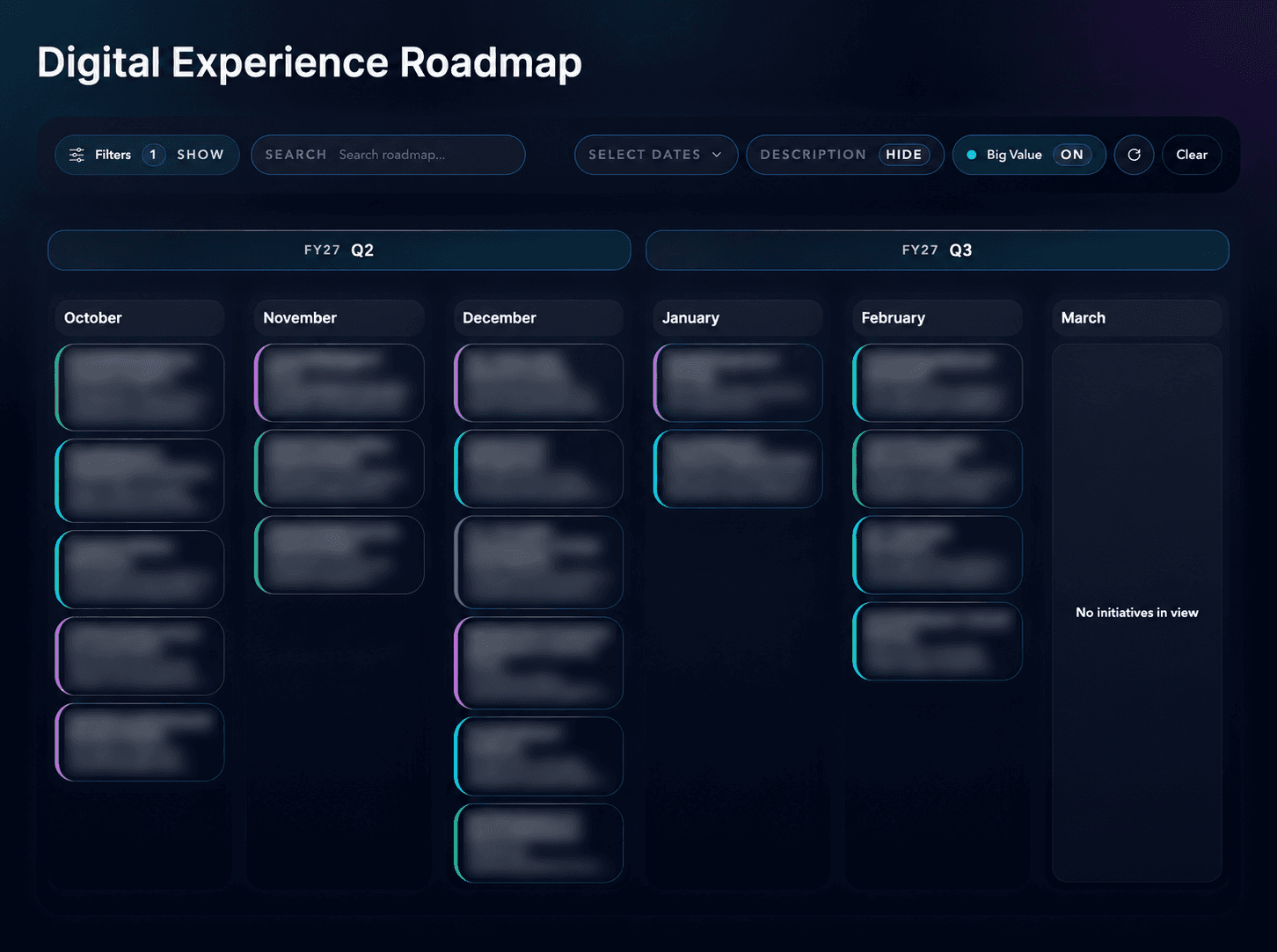Open the first initiative card under February
The width and height of the screenshot is (1277, 952).
click(938, 382)
